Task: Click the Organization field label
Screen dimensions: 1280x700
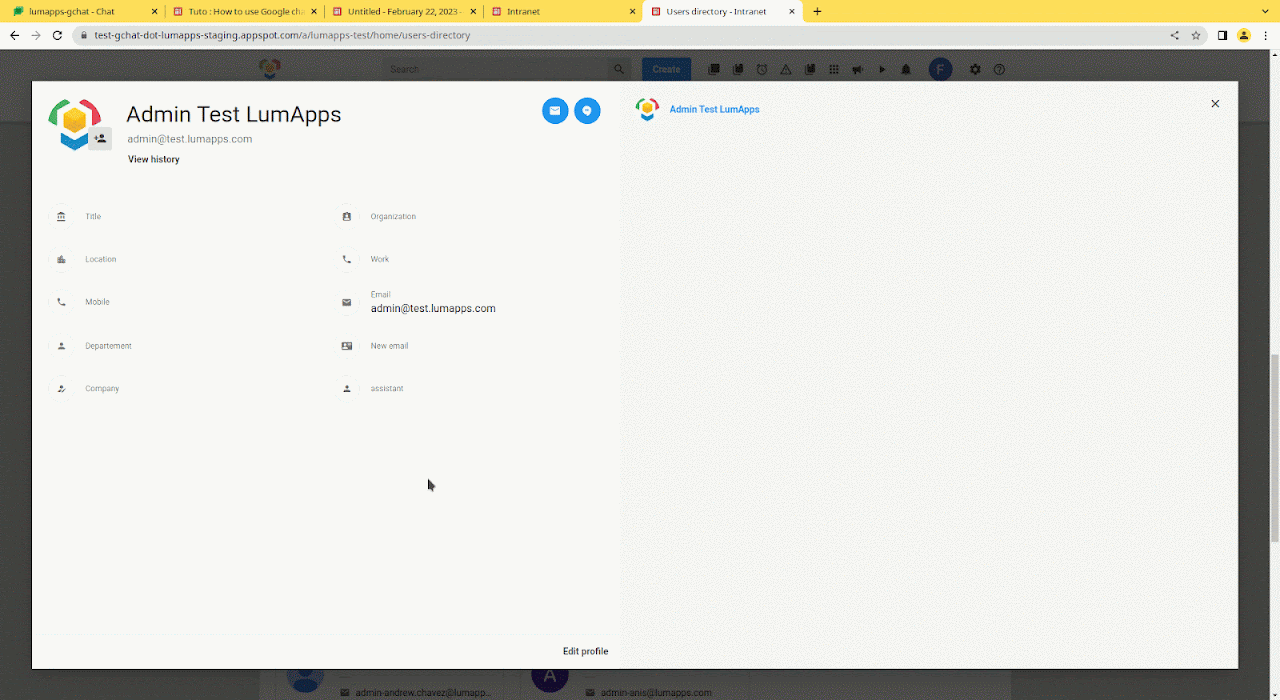Action: (x=393, y=216)
